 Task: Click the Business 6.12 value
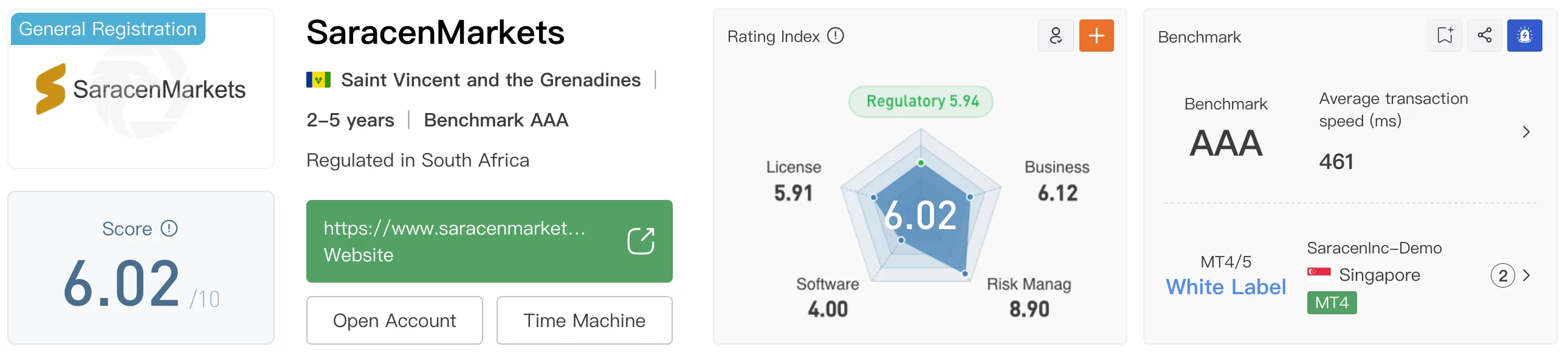pyautogui.click(x=1057, y=193)
